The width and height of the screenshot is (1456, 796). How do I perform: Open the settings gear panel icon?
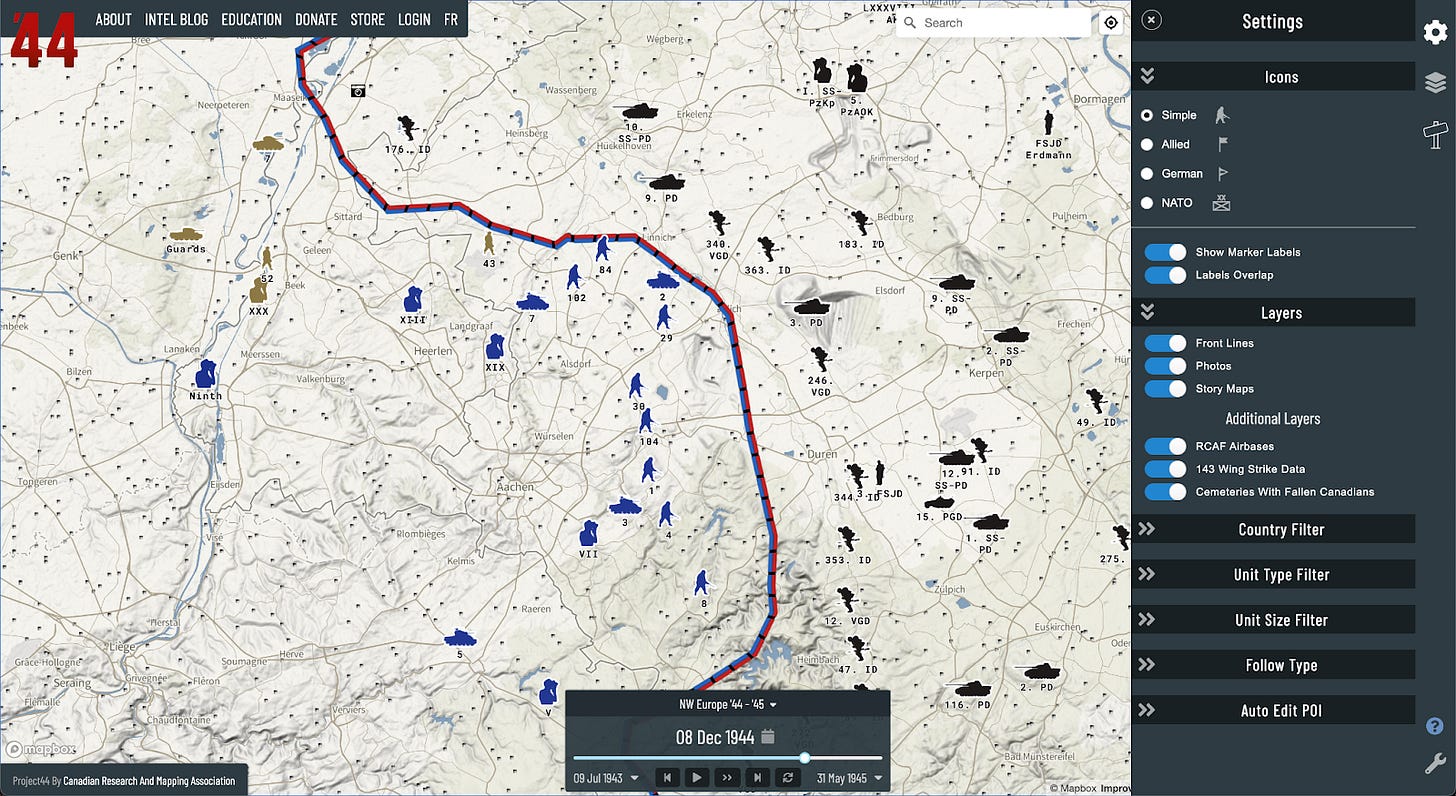[x=1435, y=33]
